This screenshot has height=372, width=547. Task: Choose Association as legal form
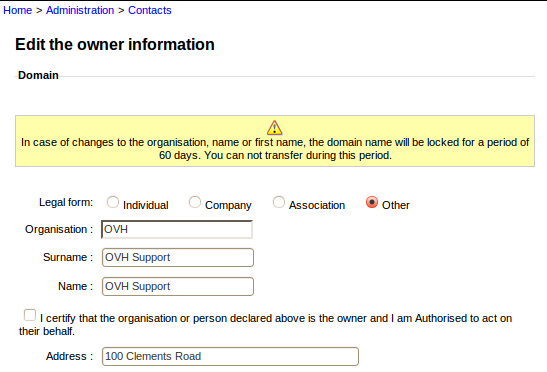click(x=278, y=202)
